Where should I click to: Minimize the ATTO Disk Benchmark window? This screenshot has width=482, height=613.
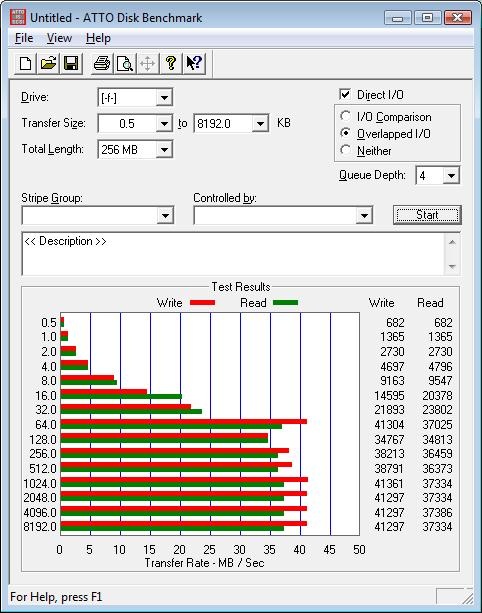tap(398, 18)
